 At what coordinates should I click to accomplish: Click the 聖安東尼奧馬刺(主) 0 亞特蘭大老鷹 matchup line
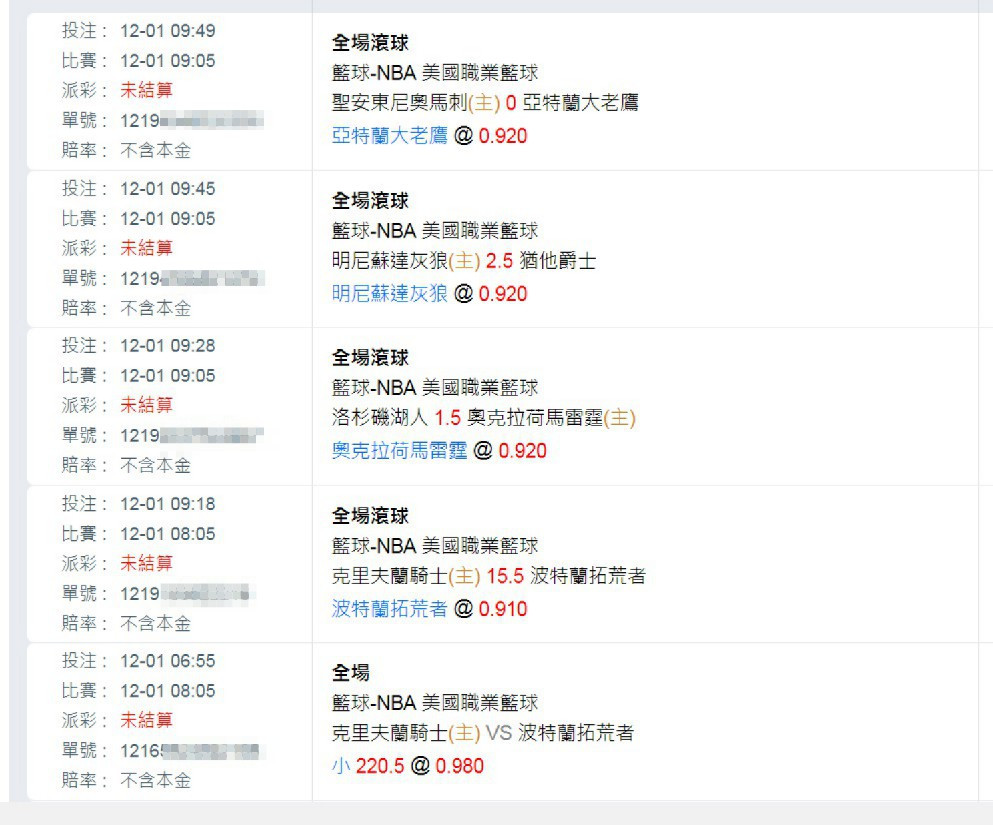pyautogui.click(x=485, y=103)
